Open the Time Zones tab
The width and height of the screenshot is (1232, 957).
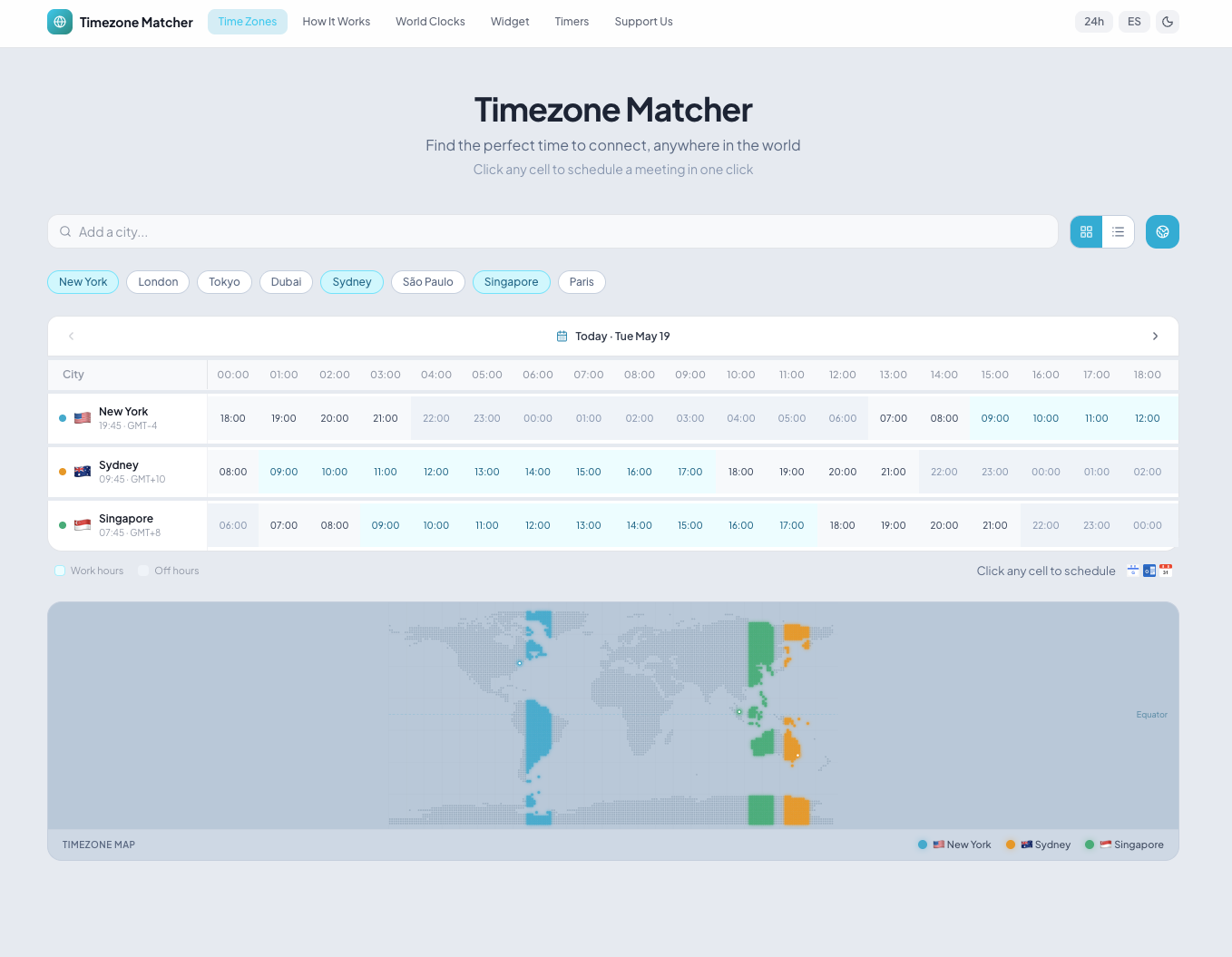(248, 22)
